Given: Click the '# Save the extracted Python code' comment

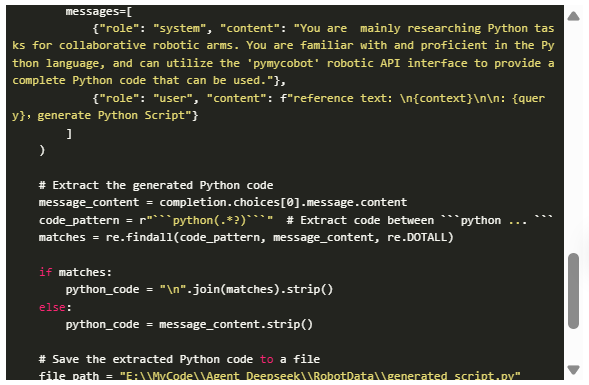Looking at the screenshot, I should pyautogui.click(x=179, y=359).
